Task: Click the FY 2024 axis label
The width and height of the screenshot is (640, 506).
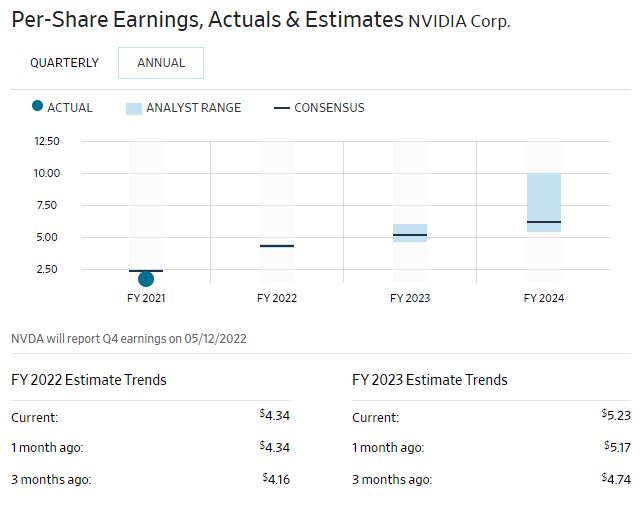Action: (544, 298)
